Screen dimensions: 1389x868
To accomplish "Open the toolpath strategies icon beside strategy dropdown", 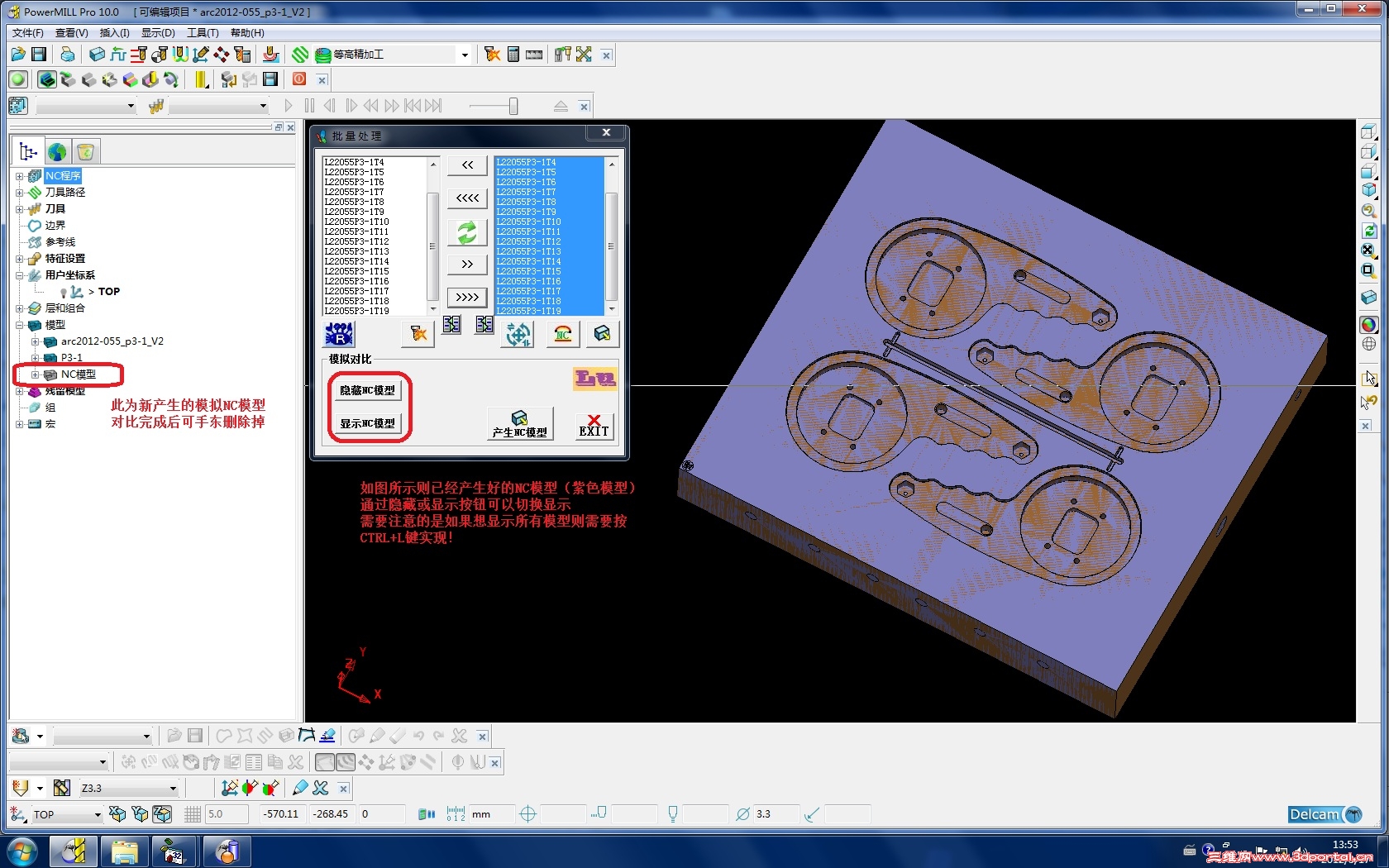I will point(300,55).
